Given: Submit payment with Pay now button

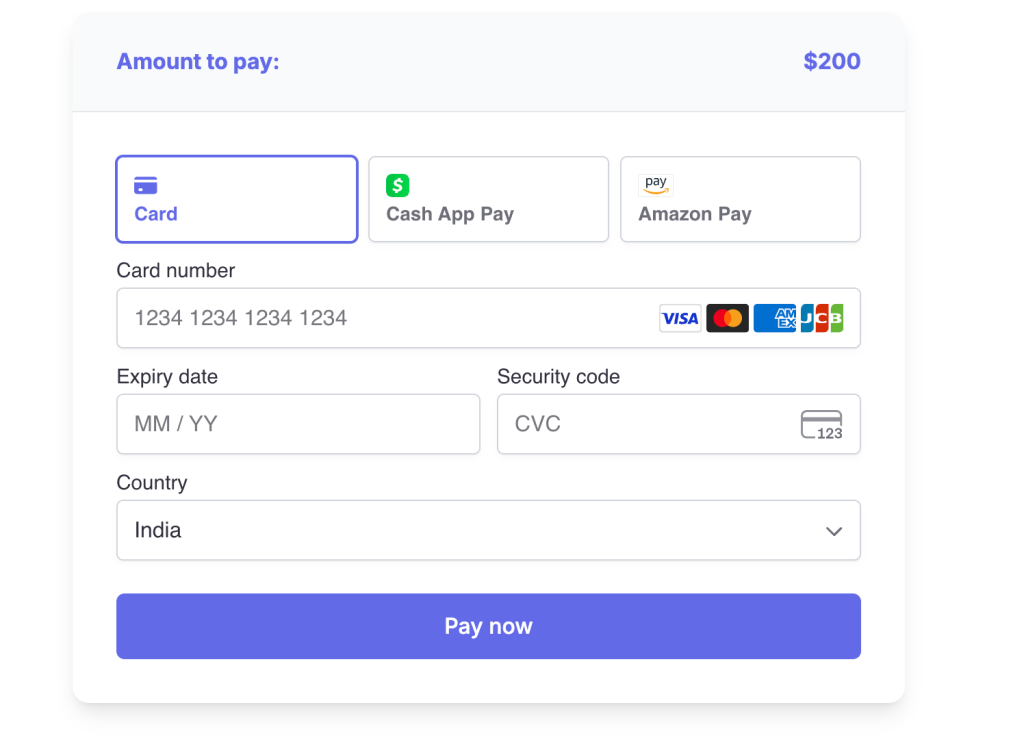Looking at the screenshot, I should [x=488, y=626].
